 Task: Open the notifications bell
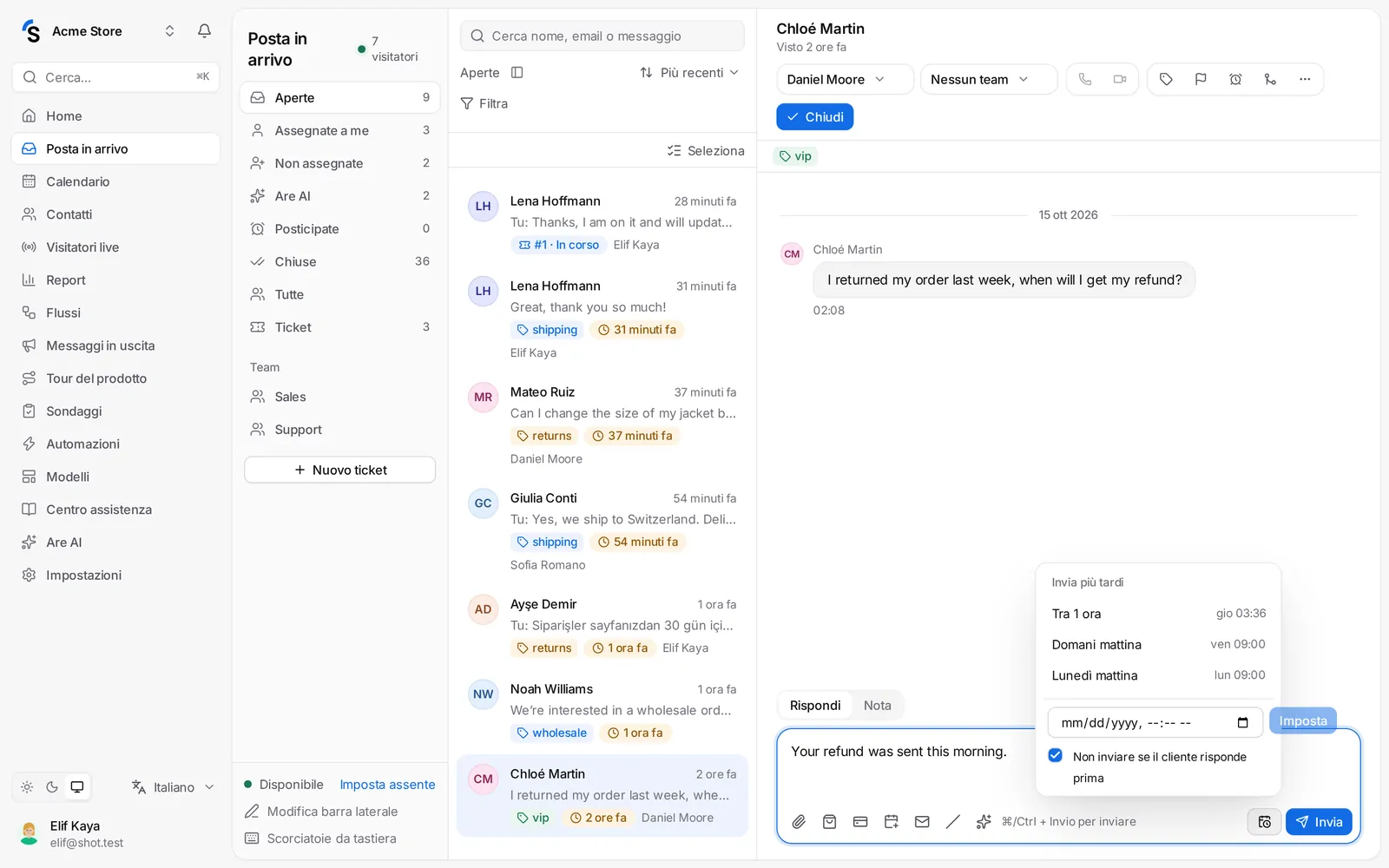pyautogui.click(x=204, y=31)
